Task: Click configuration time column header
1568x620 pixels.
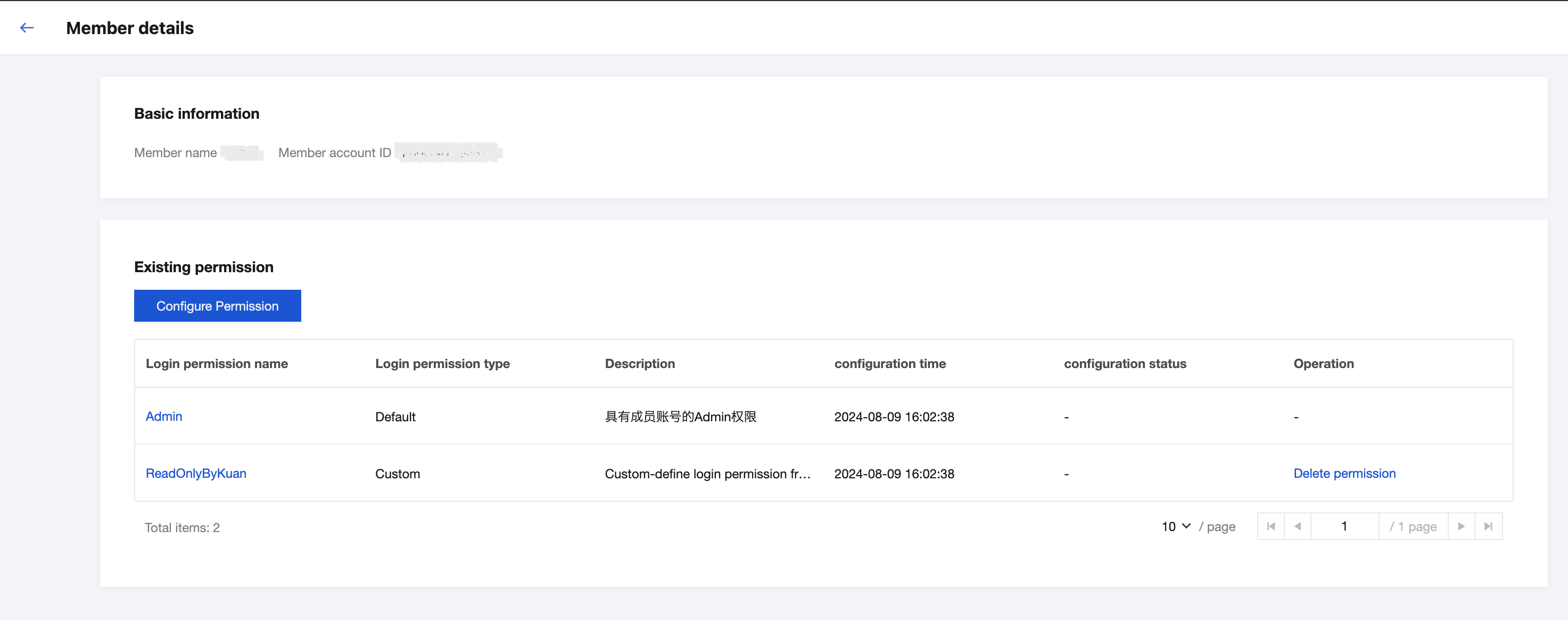Action: pos(890,364)
